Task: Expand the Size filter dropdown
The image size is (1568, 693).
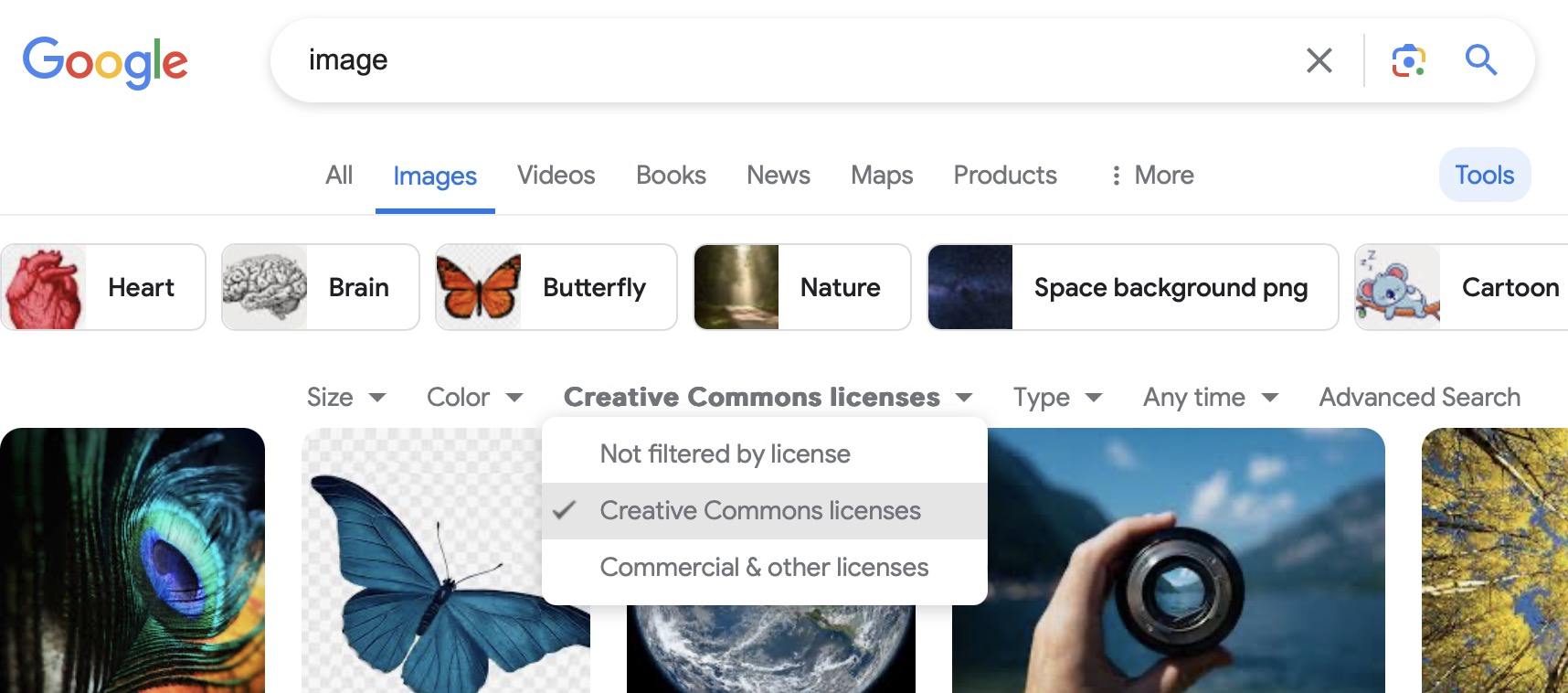Action: tap(346, 398)
